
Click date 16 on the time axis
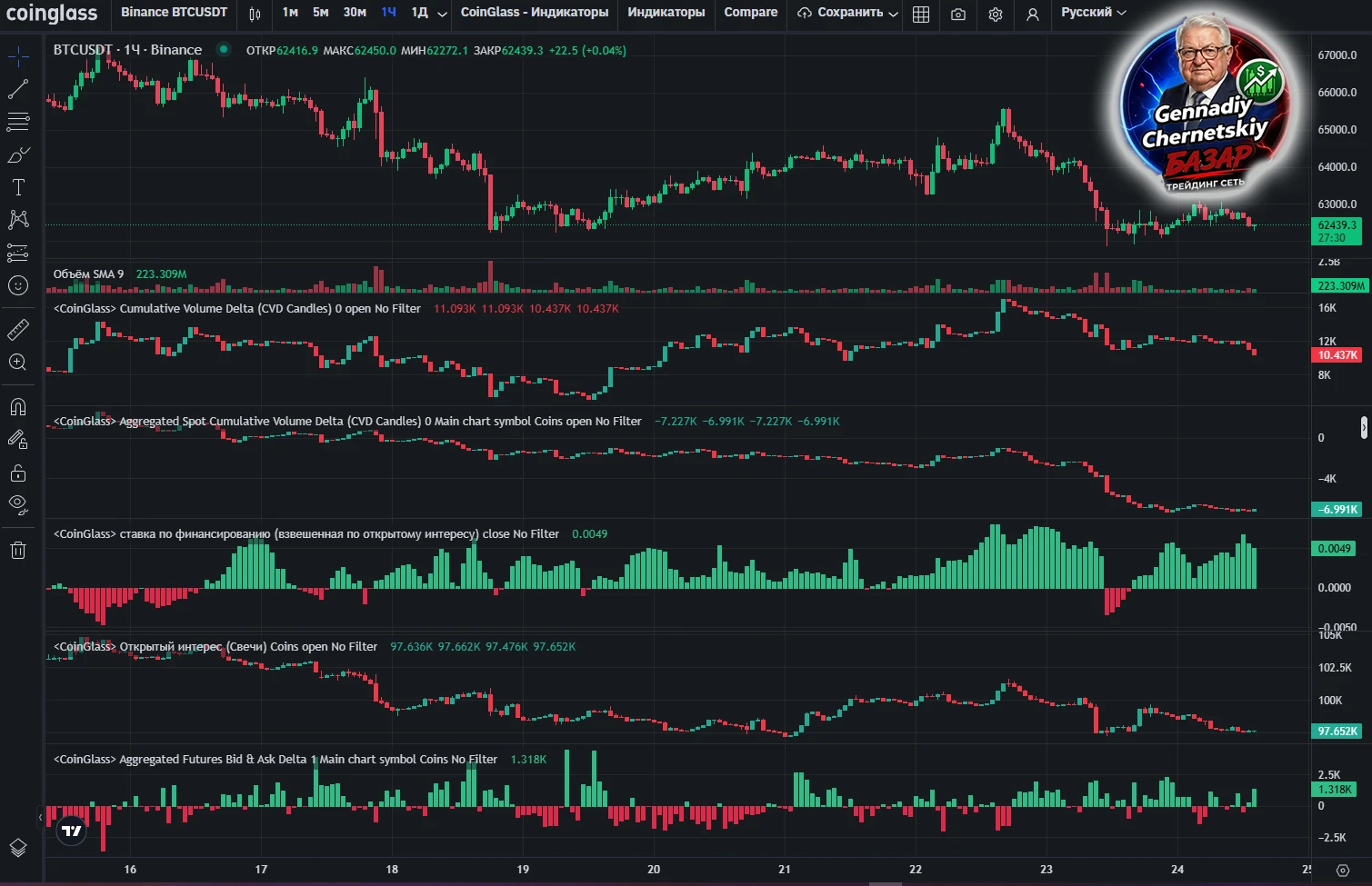click(130, 870)
